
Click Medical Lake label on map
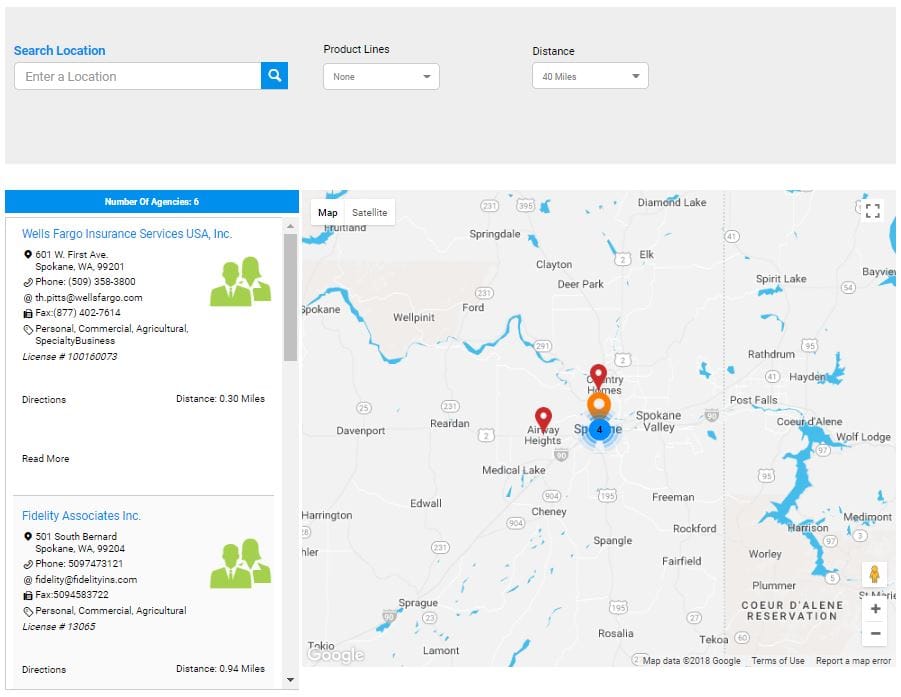(514, 470)
